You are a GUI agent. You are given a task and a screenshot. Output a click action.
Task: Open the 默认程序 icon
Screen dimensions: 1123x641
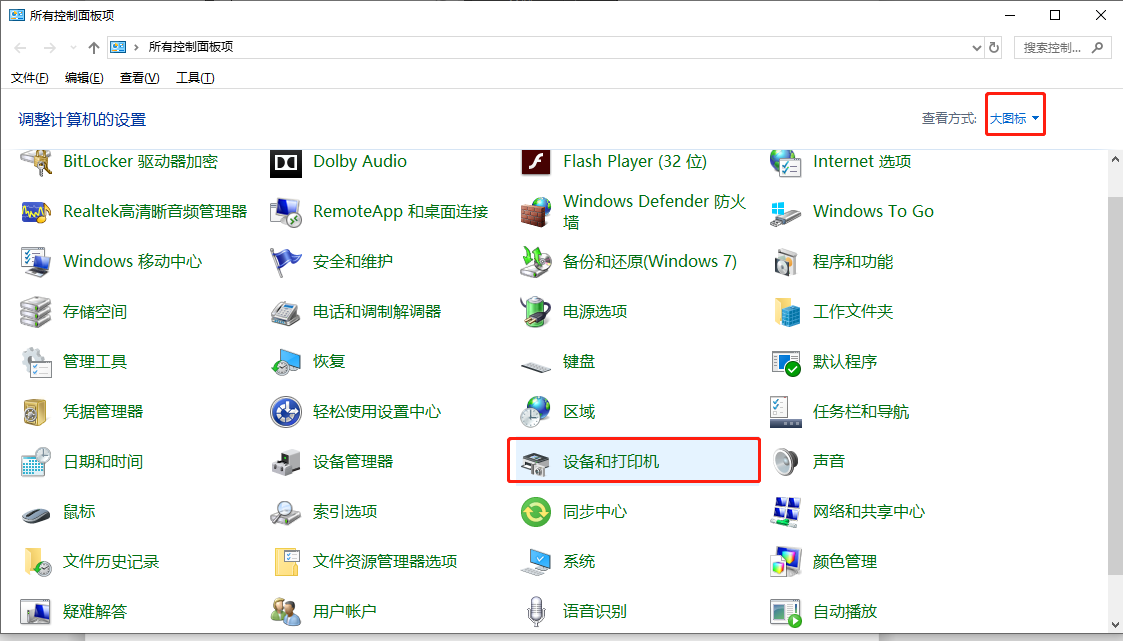pyautogui.click(x=785, y=362)
